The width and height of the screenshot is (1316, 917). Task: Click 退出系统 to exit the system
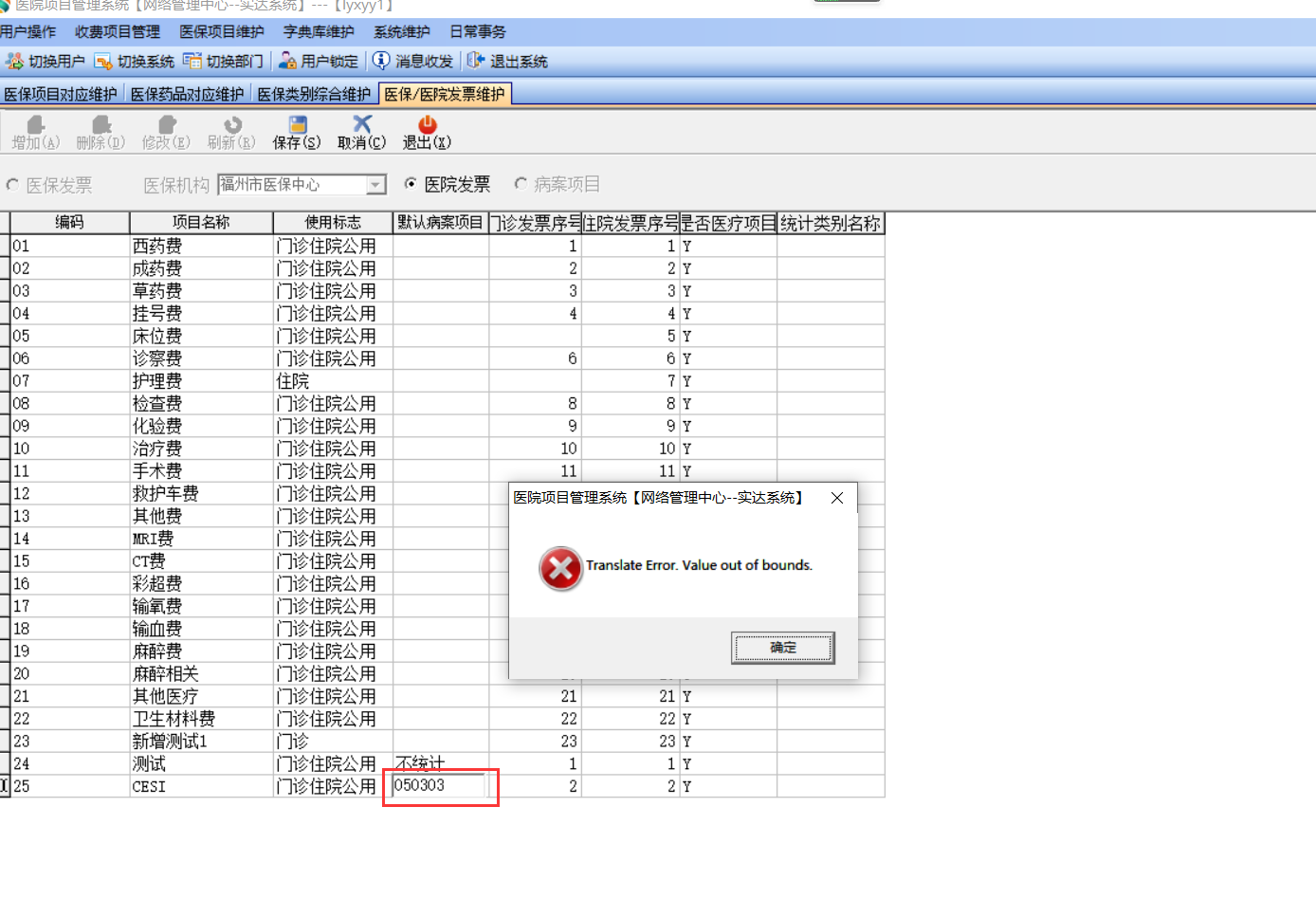(507, 62)
